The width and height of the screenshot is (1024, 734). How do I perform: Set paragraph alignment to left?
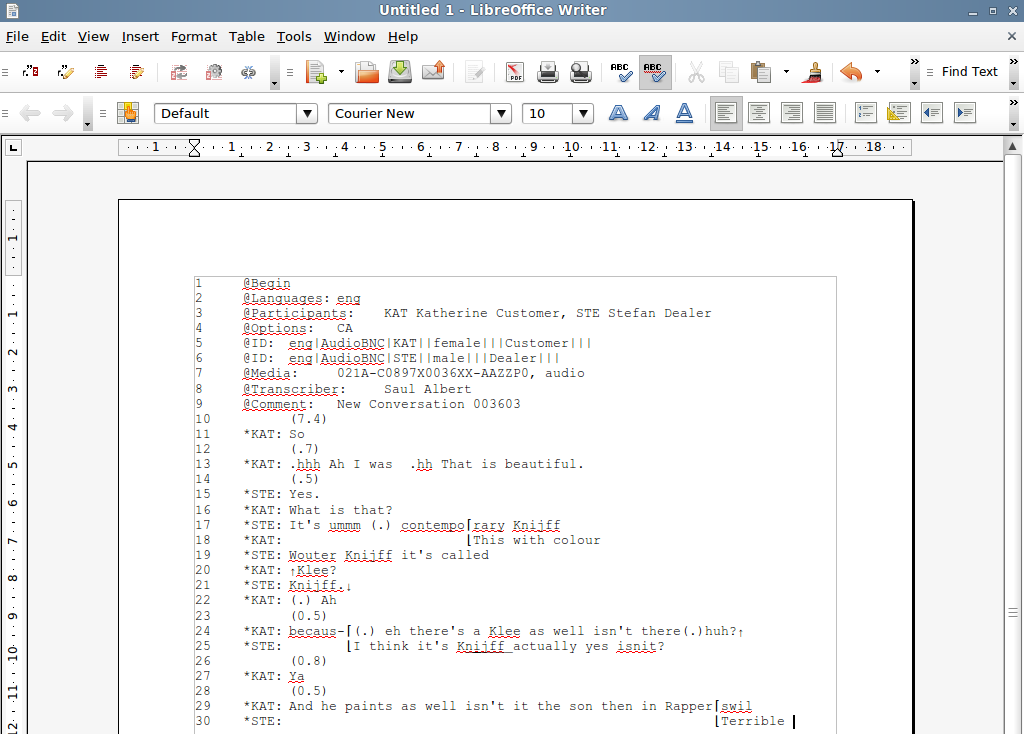tap(726, 113)
